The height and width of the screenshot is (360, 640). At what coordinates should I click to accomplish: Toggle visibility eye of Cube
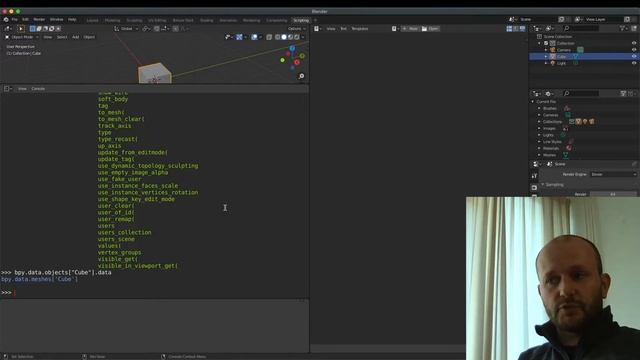pyautogui.click(x=634, y=56)
